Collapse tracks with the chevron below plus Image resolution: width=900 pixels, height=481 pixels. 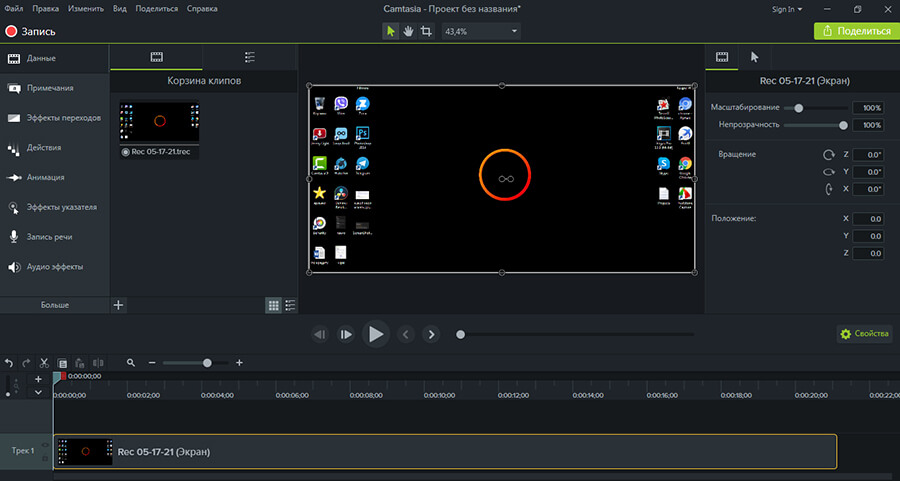(38, 392)
